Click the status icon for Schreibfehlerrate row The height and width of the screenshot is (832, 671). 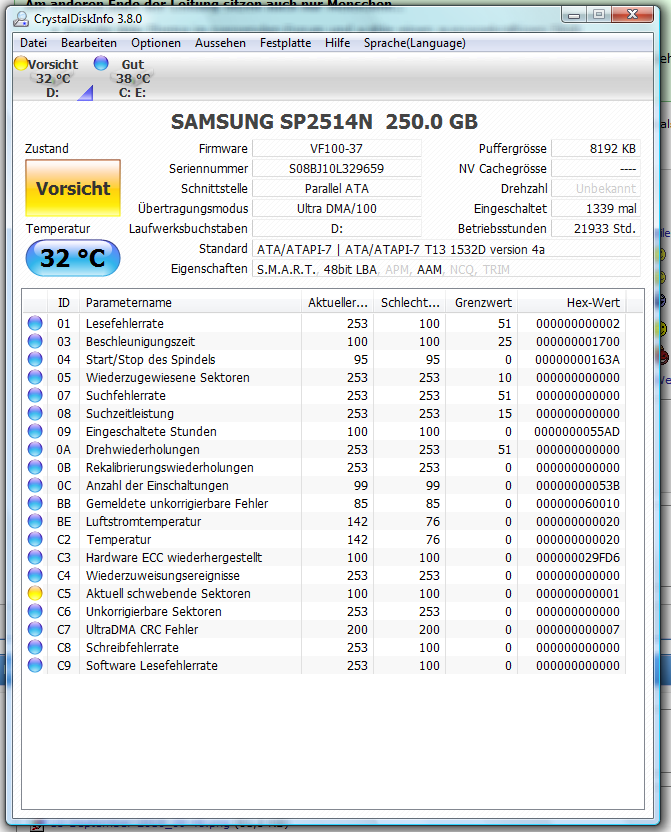(35, 648)
